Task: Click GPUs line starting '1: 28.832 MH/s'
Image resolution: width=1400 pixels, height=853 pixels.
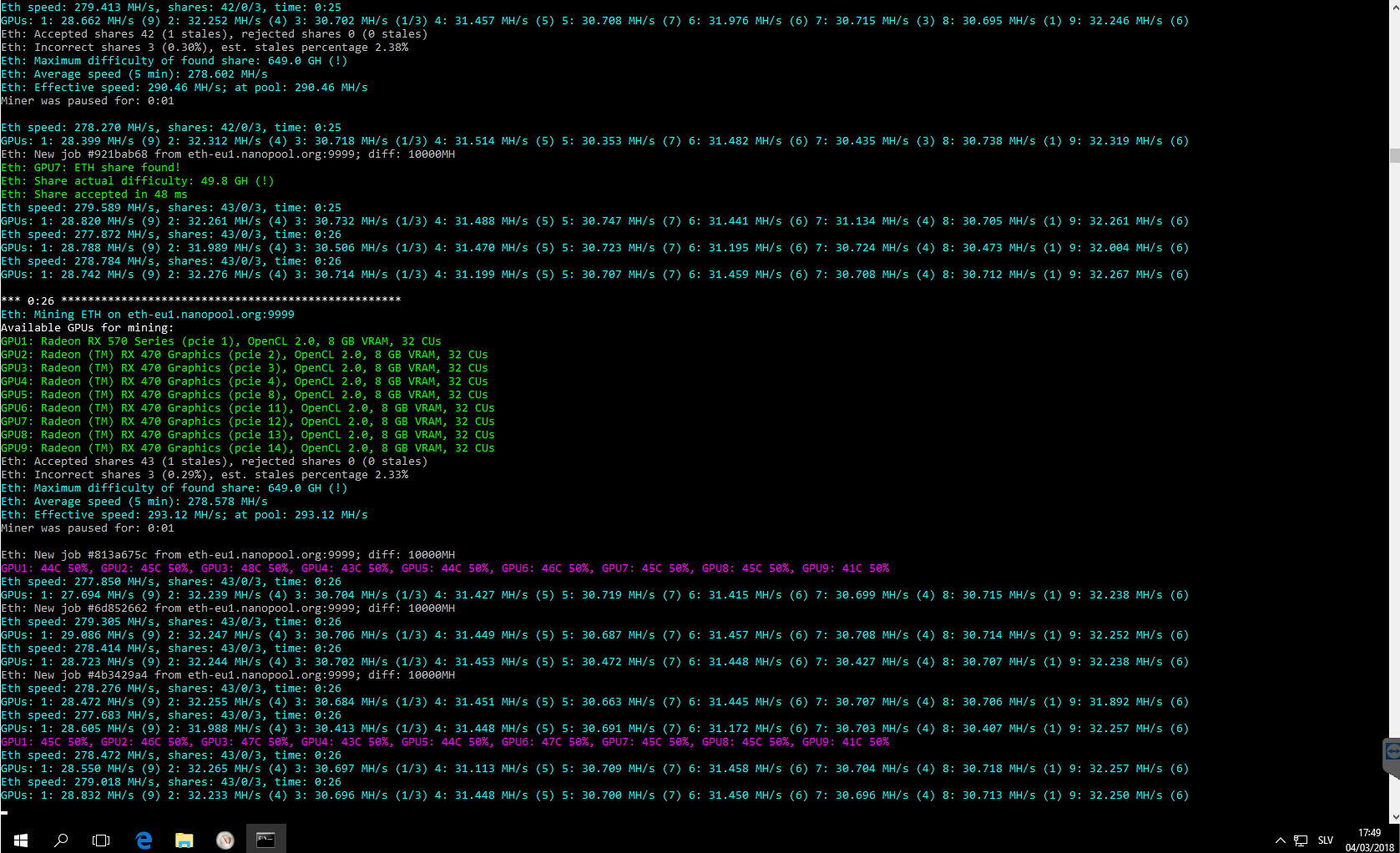Action: tap(595, 795)
